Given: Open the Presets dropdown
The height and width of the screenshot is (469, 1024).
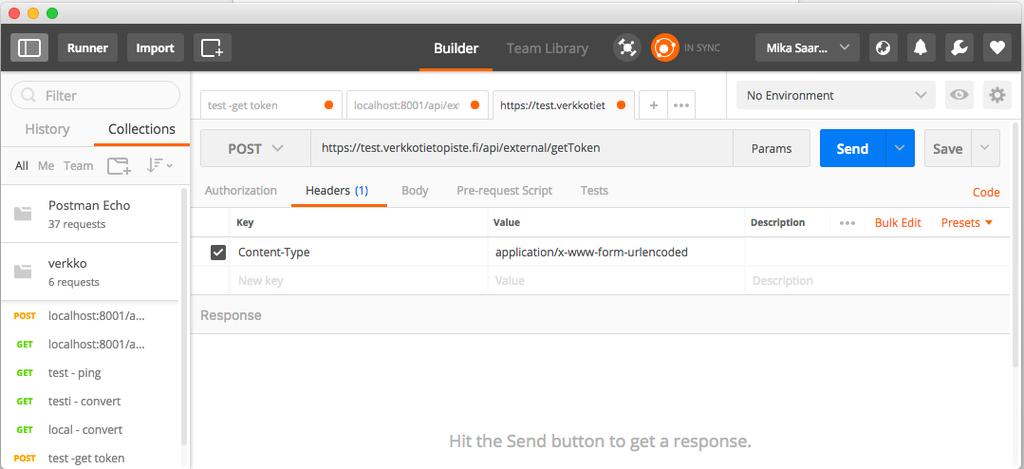Looking at the screenshot, I should 967,223.
